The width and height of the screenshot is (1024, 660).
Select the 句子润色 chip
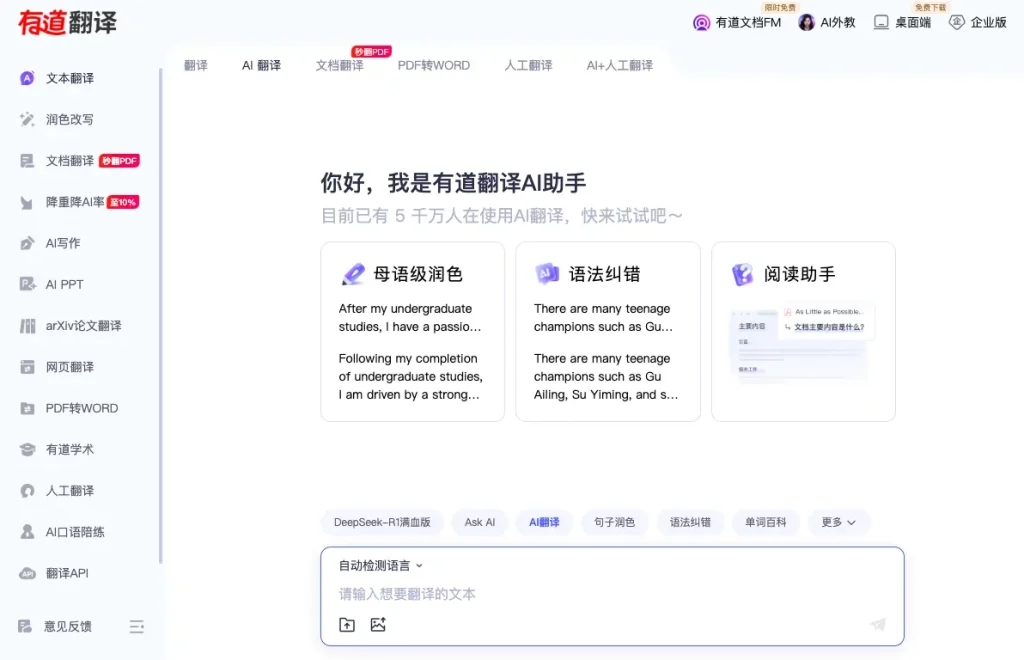click(614, 522)
